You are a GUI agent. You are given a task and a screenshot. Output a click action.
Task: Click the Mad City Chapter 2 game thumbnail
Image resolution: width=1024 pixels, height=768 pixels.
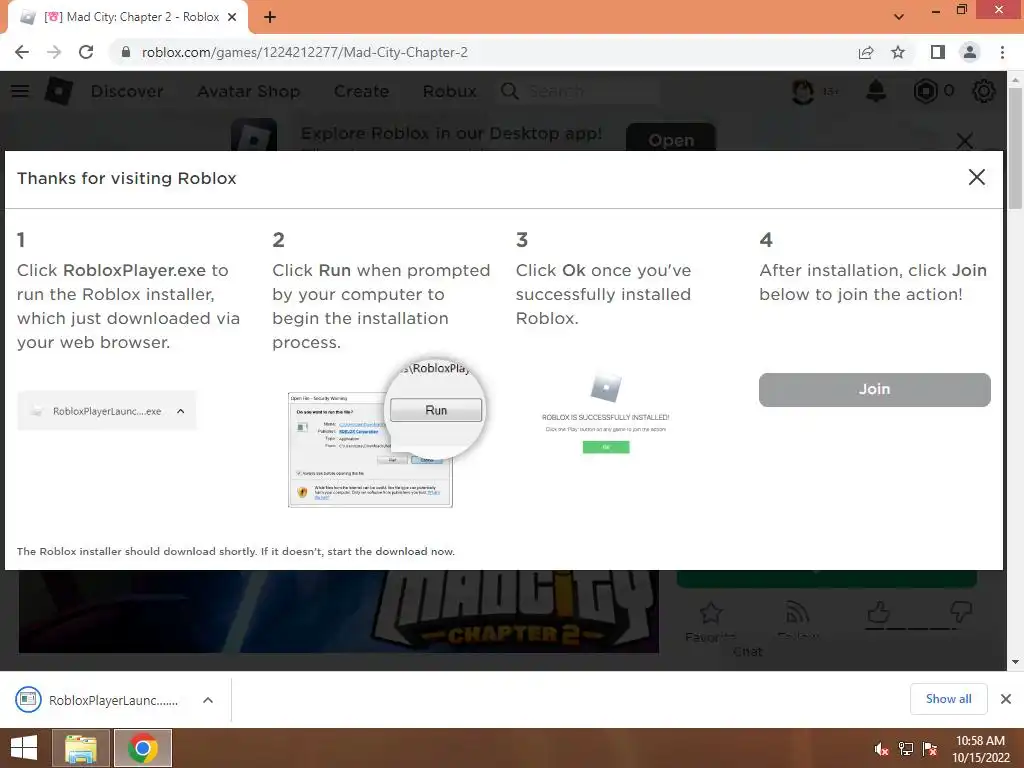(338, 611)
